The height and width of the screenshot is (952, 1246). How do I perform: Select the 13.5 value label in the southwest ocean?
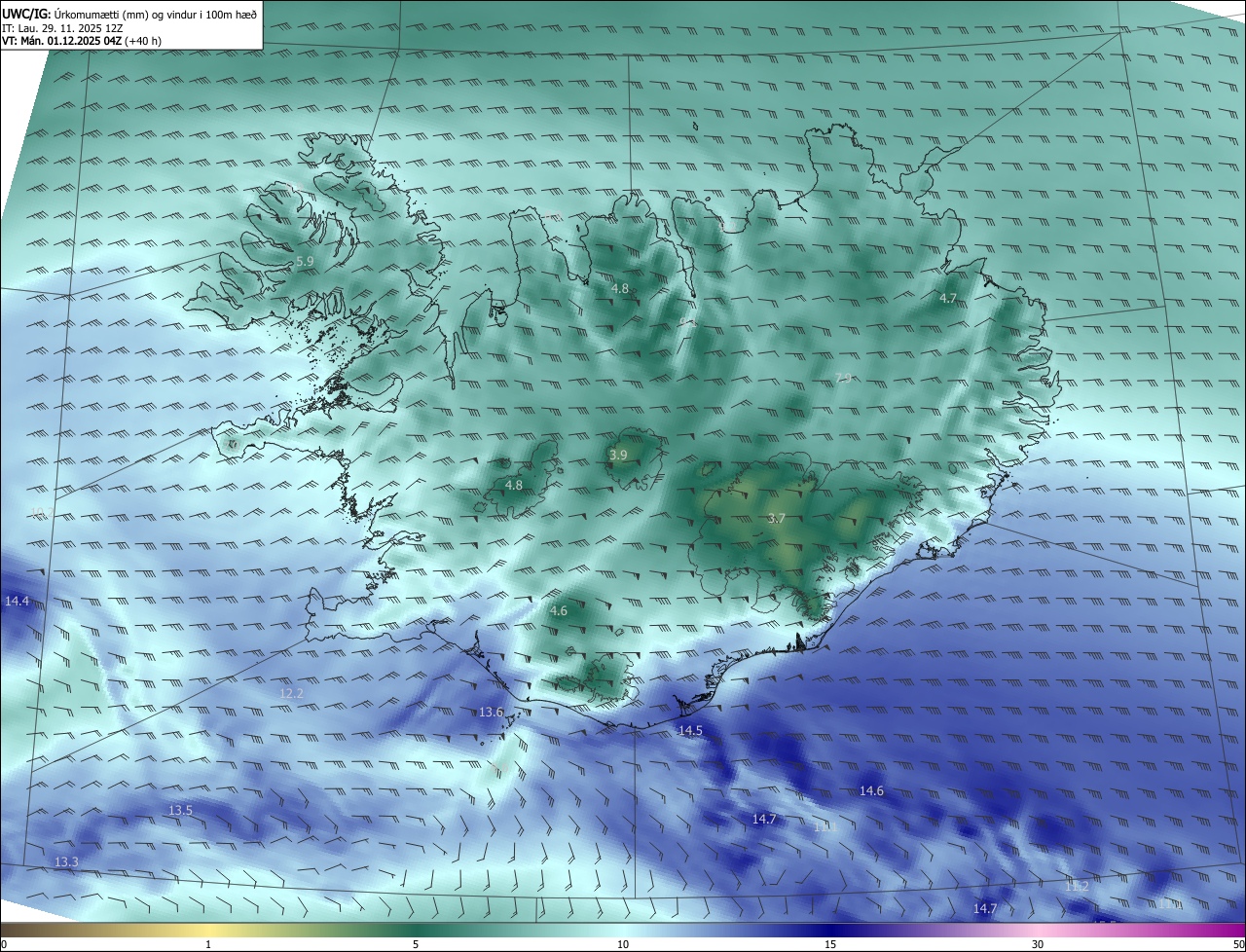180,810
